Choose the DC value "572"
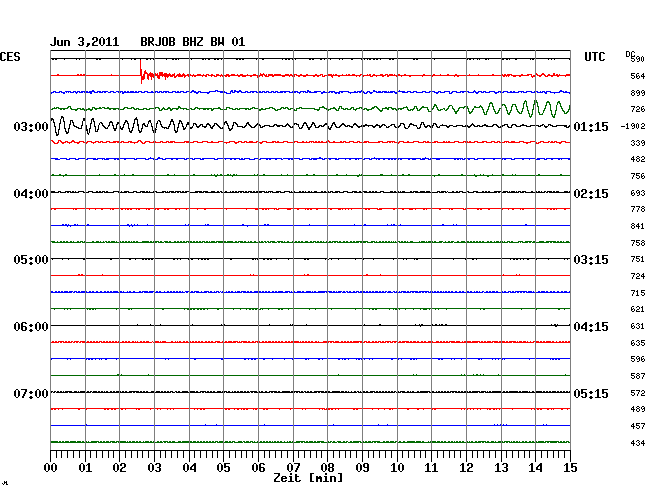The width and height of the screenshot is (650, 494). pyautogui.click(x=638, y=393)
